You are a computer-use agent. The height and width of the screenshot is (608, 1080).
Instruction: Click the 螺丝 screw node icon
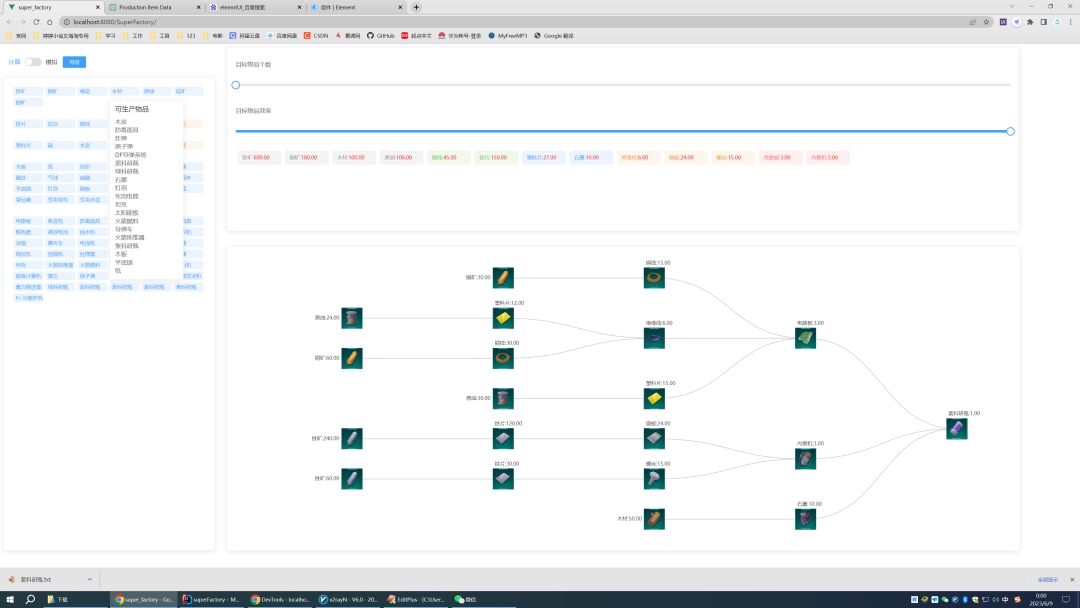click(654, 479)
